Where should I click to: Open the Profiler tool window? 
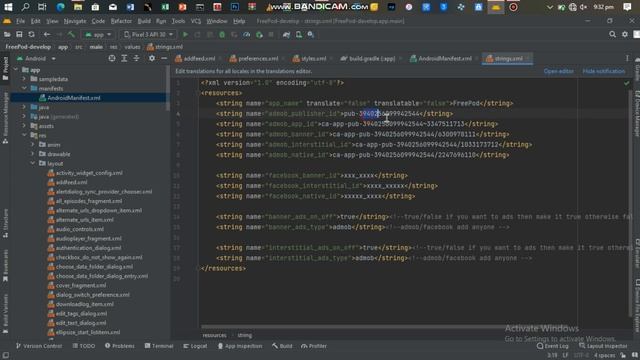tap(313, 346)
